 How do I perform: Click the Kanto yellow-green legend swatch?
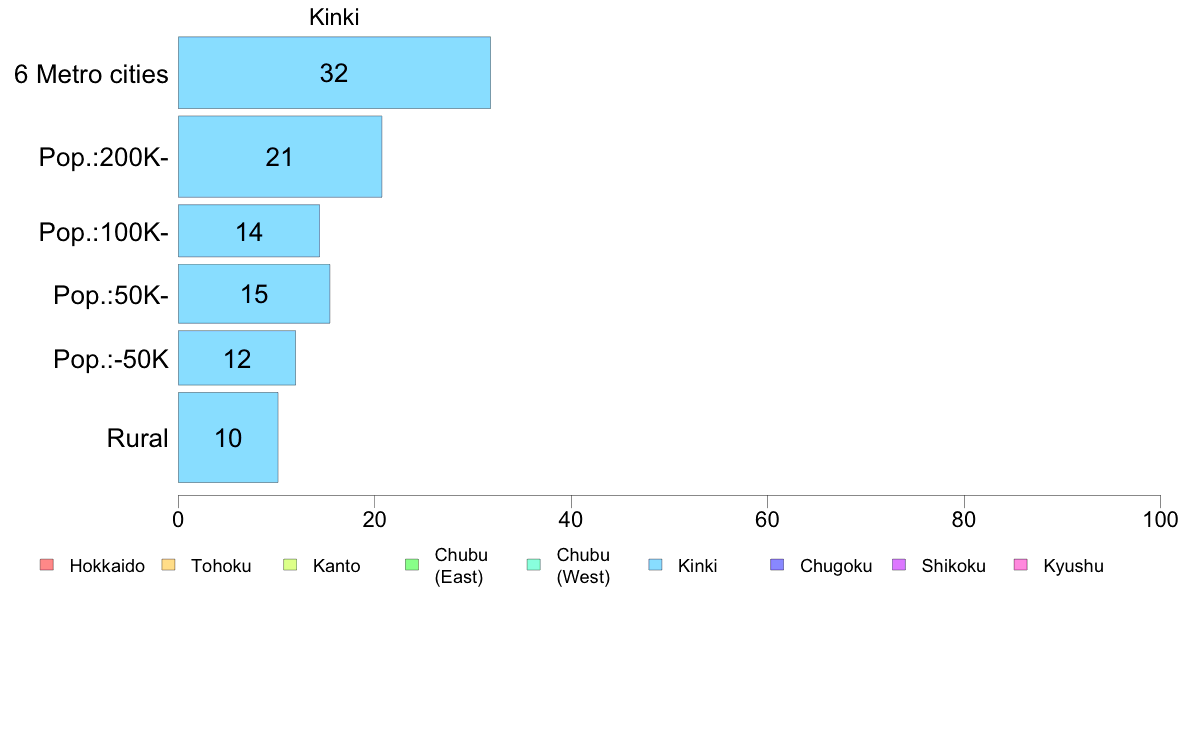tap(290, 565)
